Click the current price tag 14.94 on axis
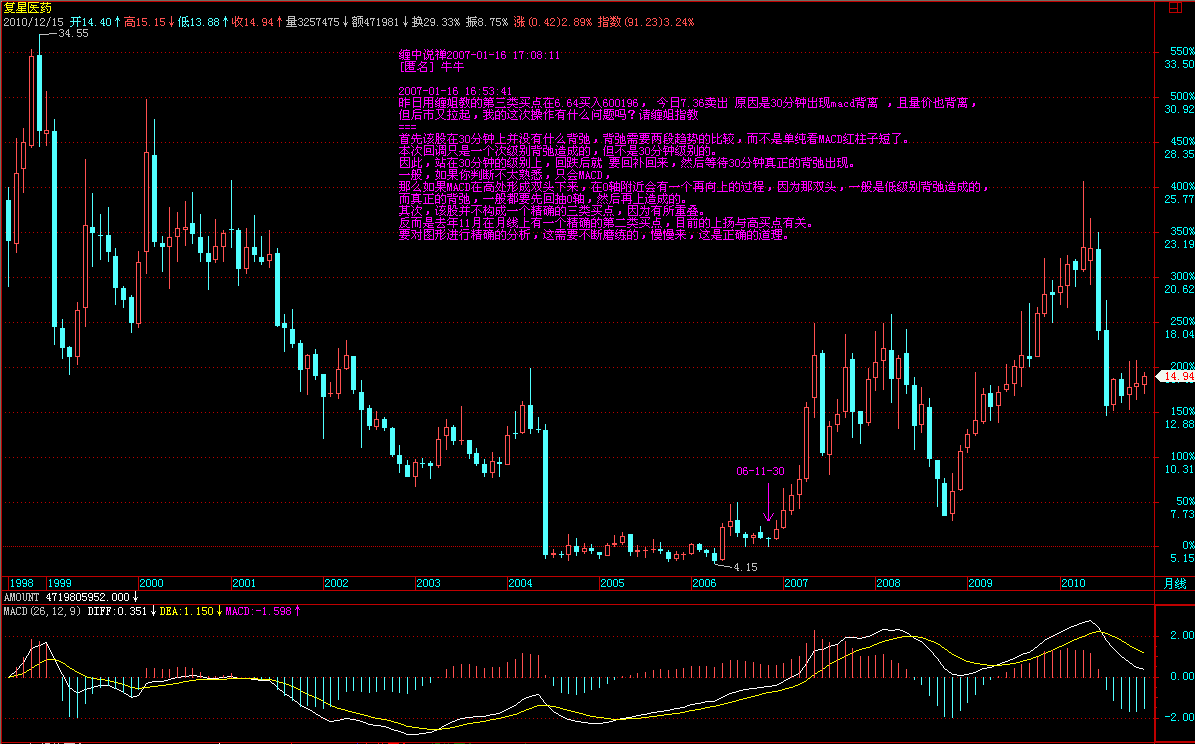 (1177, 376)
